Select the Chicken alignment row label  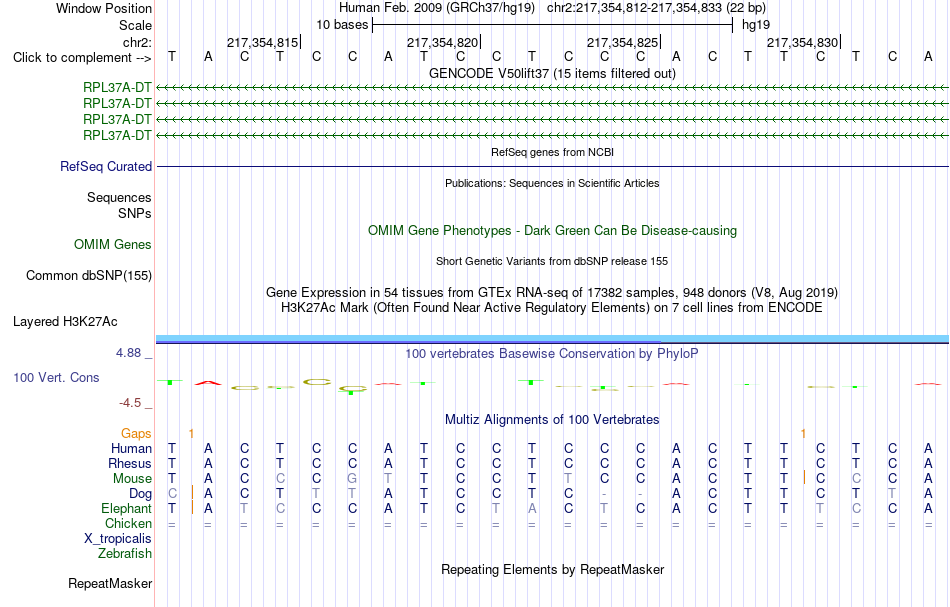tap(128, 523)
